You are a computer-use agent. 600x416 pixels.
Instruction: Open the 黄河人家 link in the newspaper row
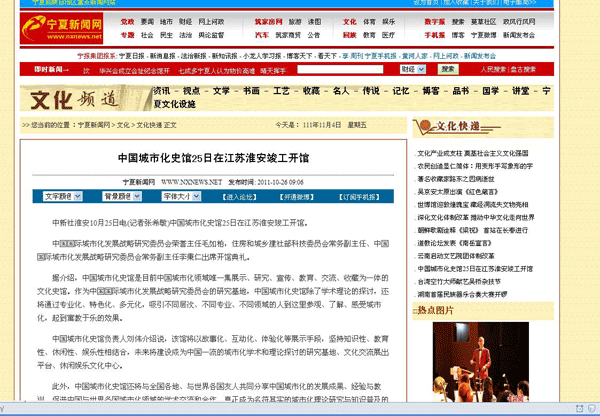coord(415,56)
